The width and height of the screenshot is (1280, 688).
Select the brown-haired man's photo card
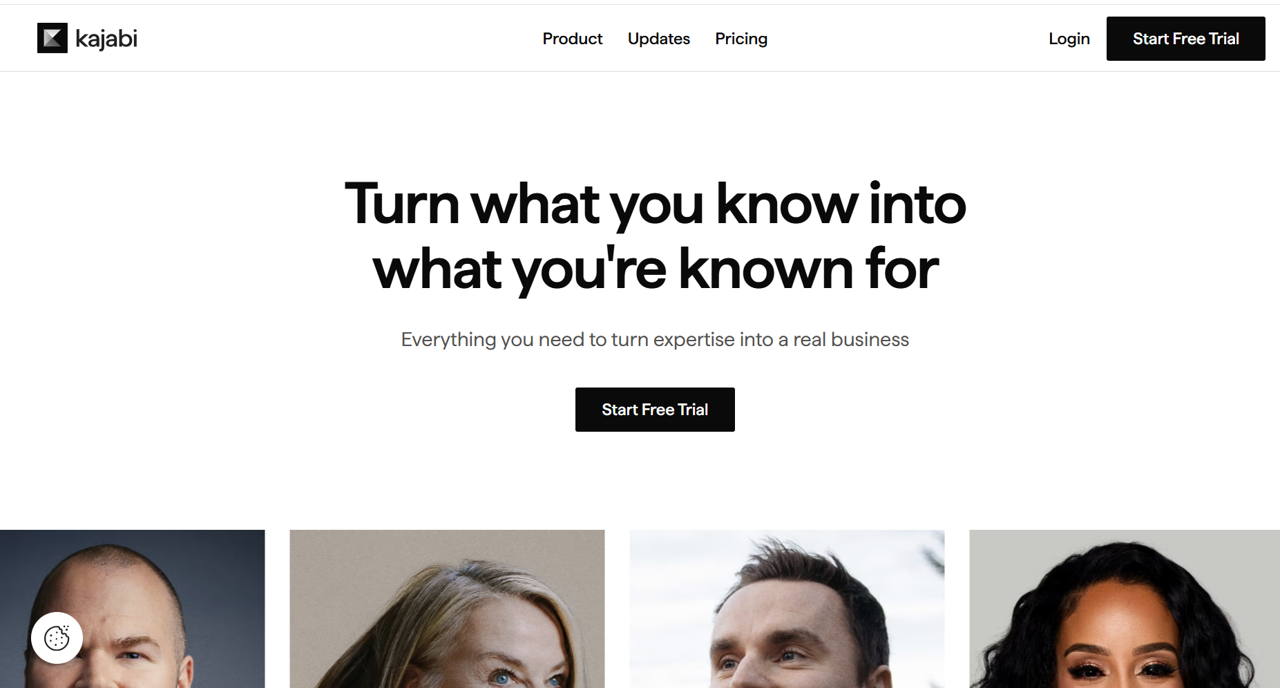(x=787, y=609)
